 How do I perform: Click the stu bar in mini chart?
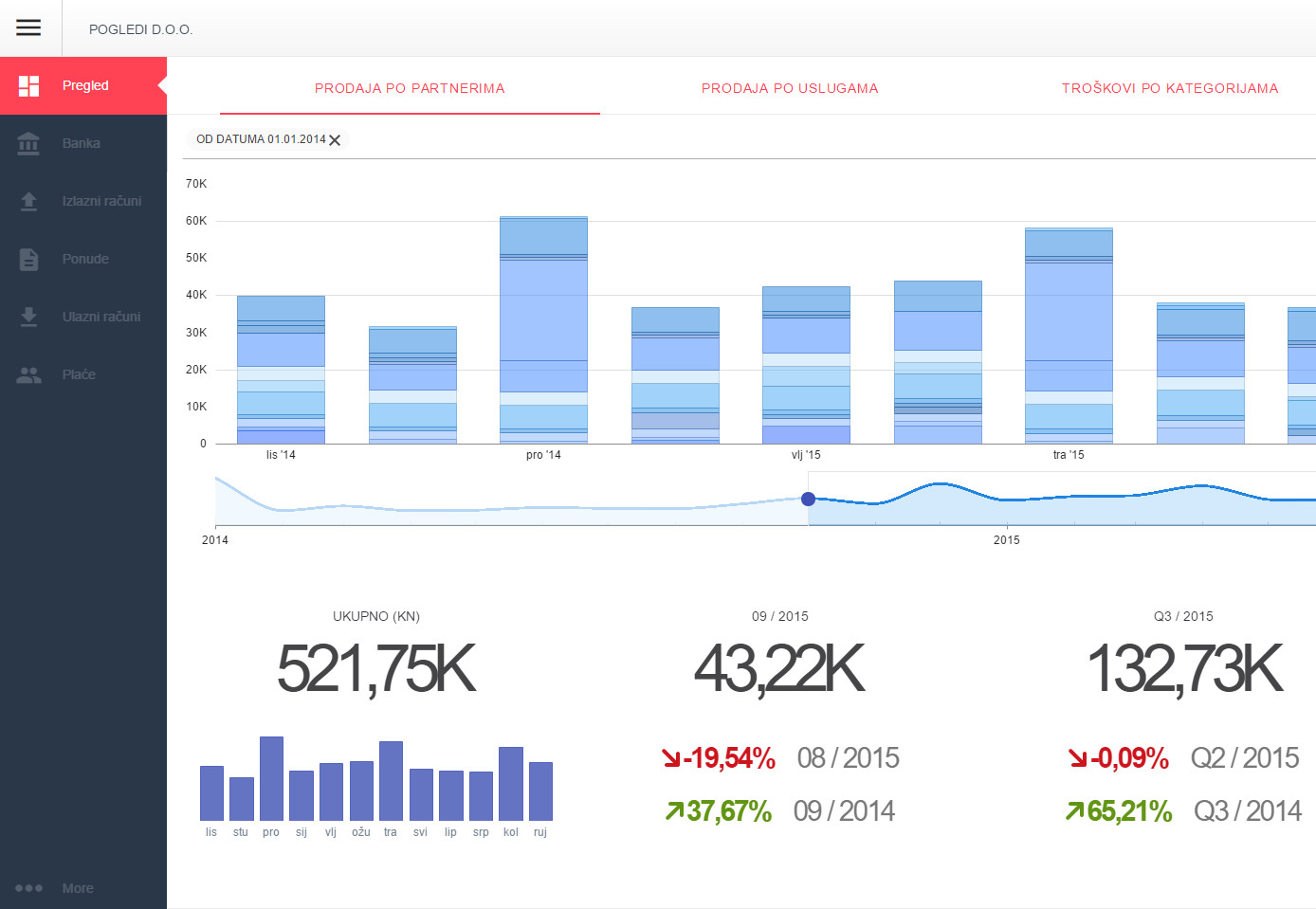pyautogui.click(x=242, y=799)
